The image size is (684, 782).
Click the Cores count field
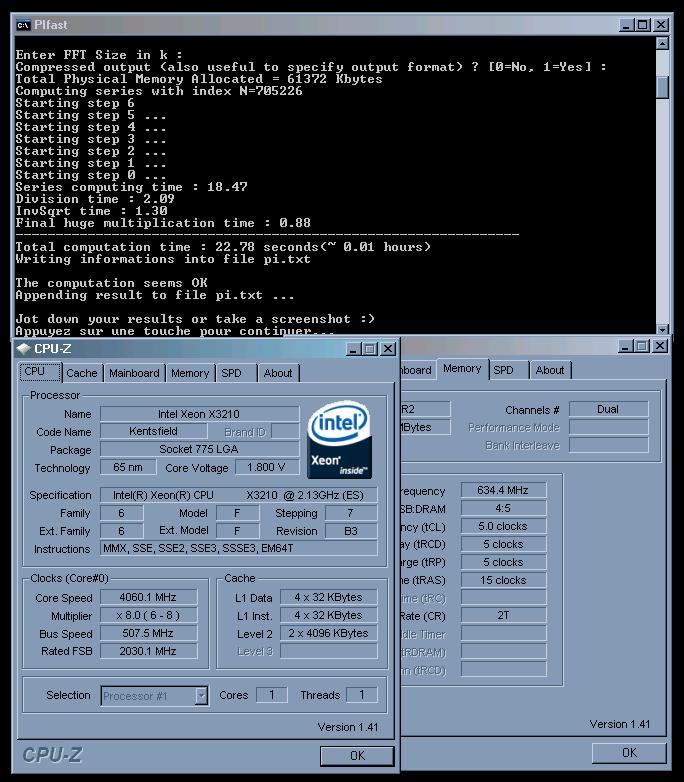(x=271, y=695)
